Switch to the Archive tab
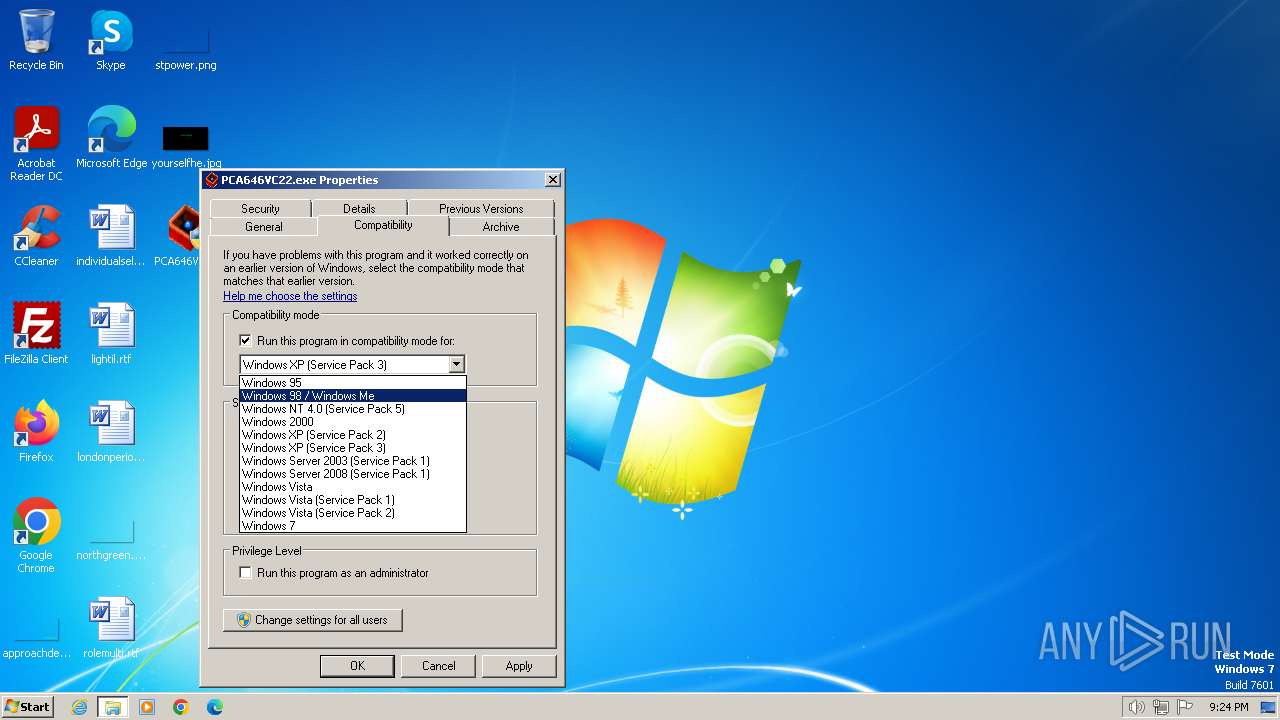The image size is (1280, 720). click(501, 227)
